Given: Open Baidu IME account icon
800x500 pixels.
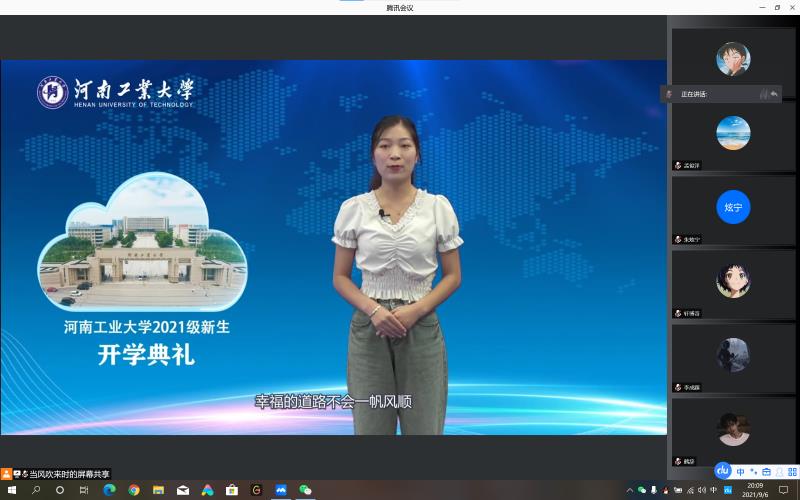Looking at the screenshot, I should (x=780, y=472).
